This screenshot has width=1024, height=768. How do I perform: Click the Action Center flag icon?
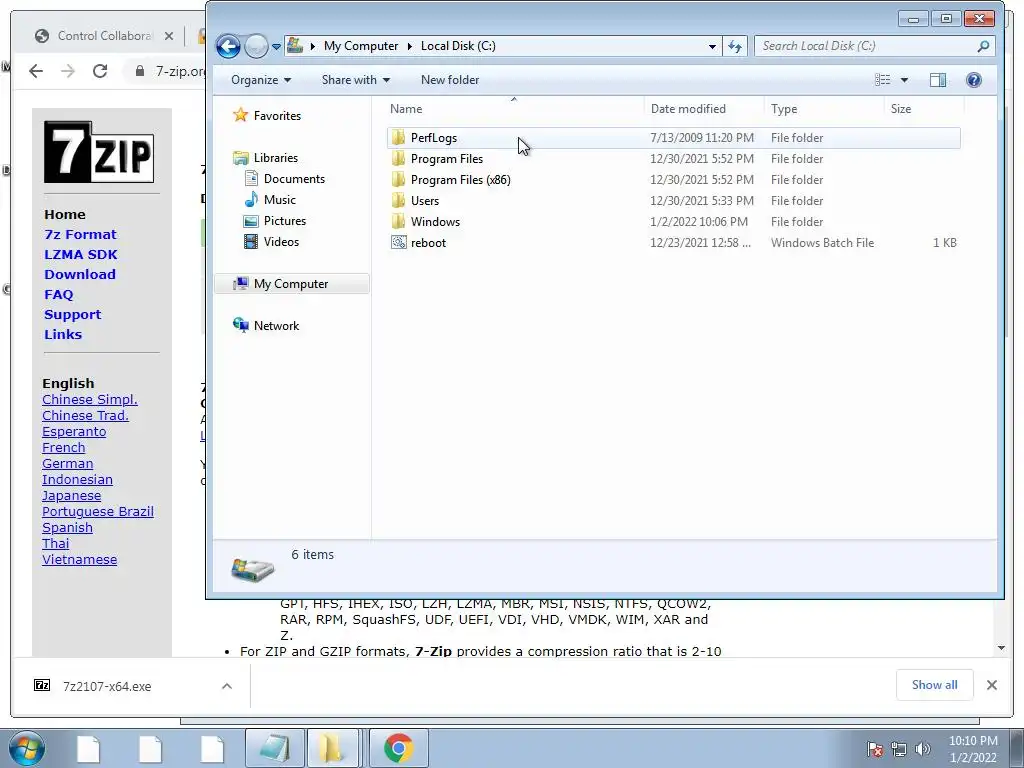[874, 749]
